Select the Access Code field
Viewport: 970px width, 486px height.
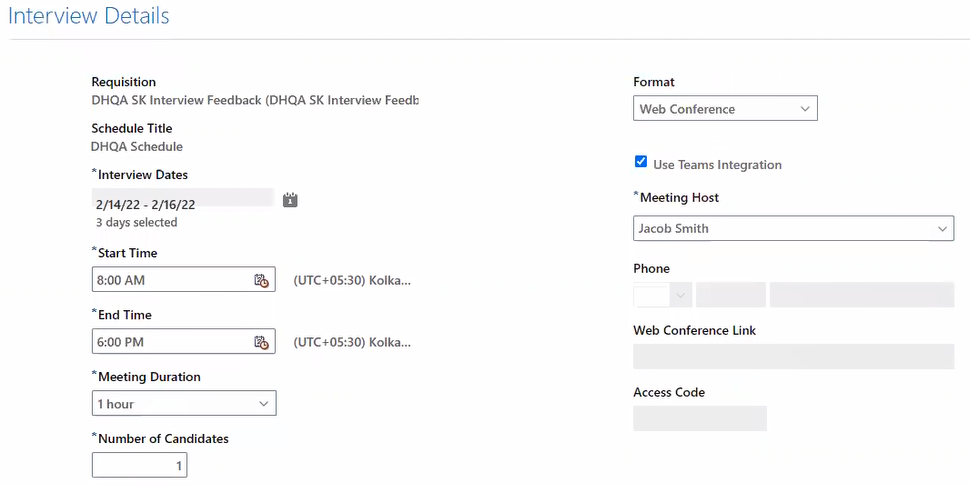[700, 418]
